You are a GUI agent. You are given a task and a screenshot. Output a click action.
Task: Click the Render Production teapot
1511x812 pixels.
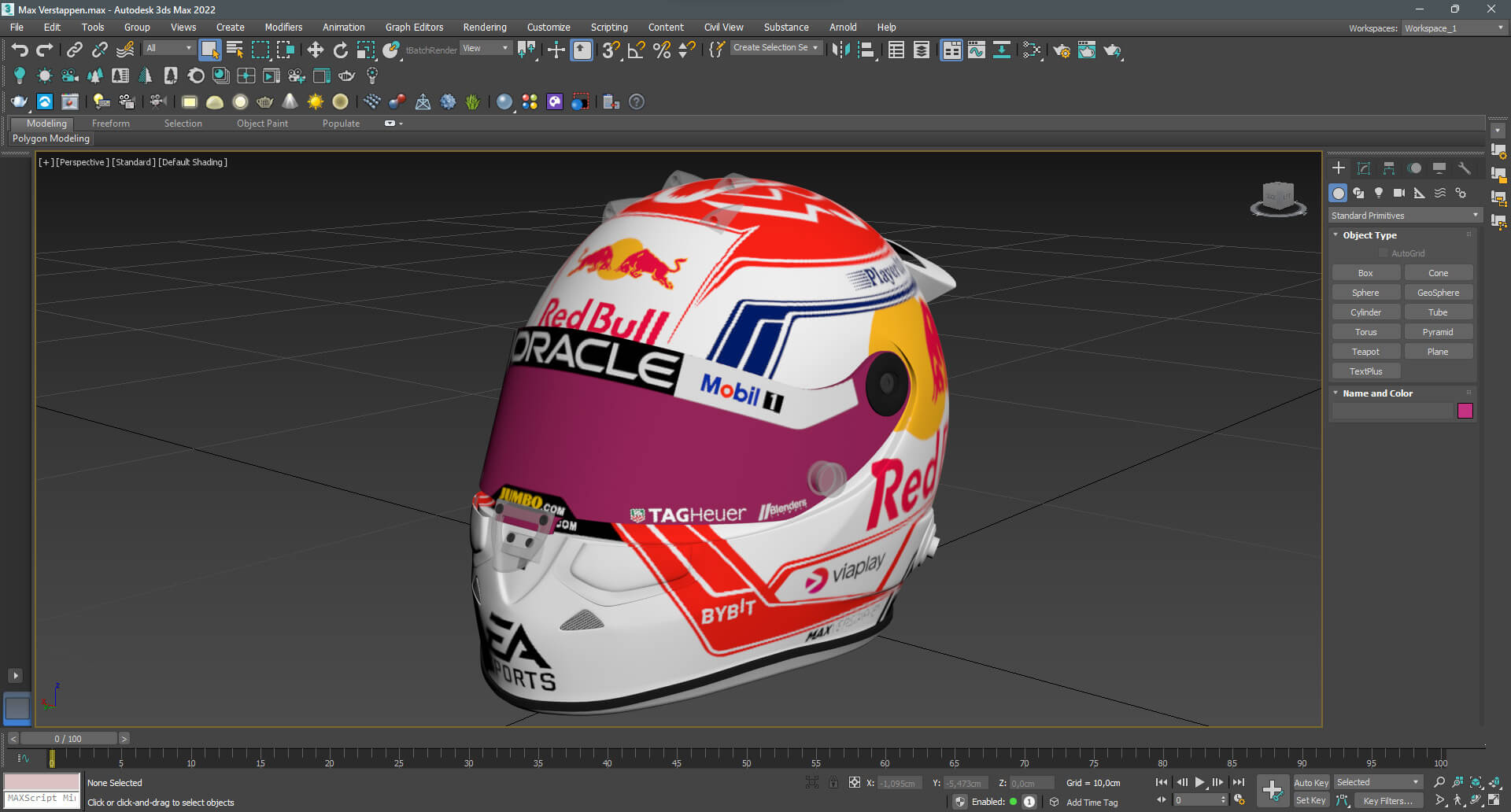coord(1112,50)
